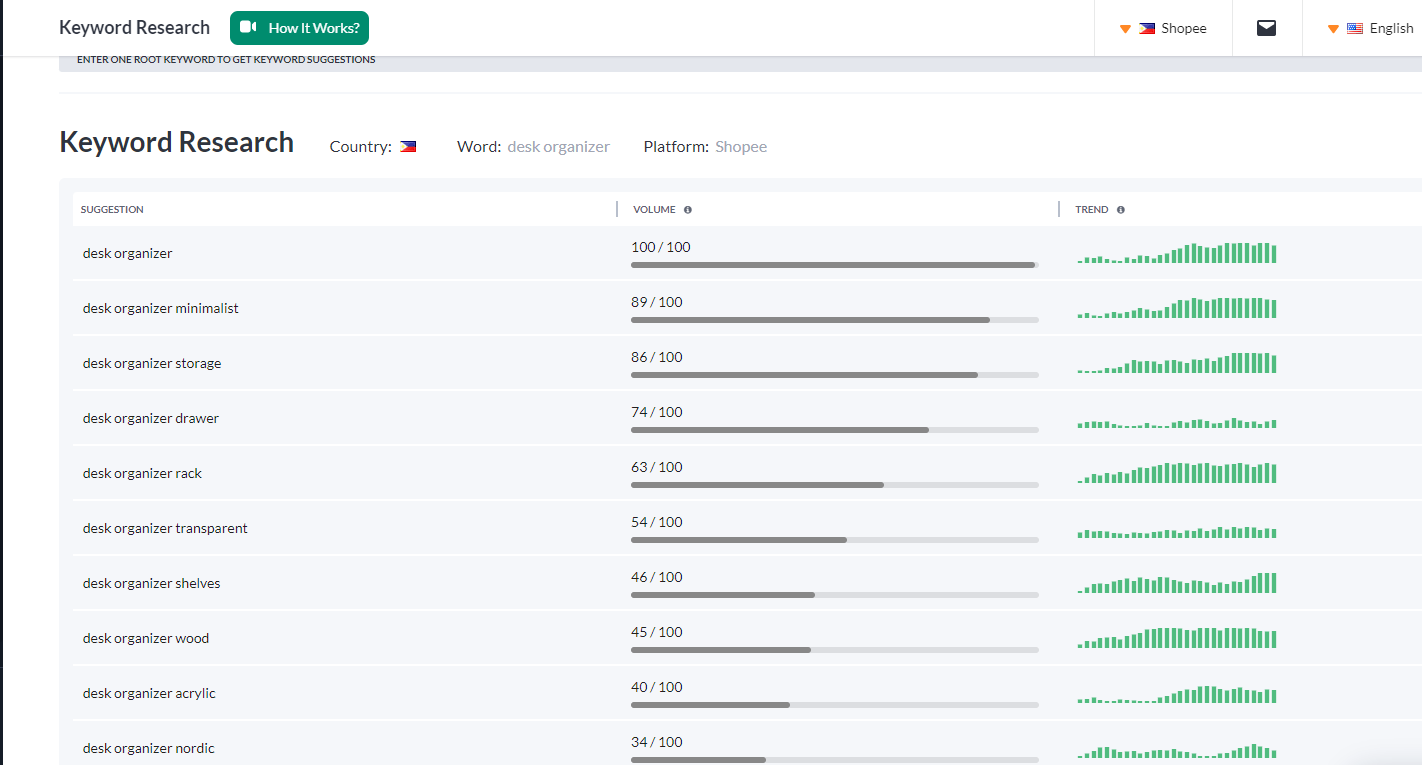Select 'desk organizer drawer' suggestion
Viewport: 1422px width, 765px height.
pyautogui.click(x=151, y=418)
